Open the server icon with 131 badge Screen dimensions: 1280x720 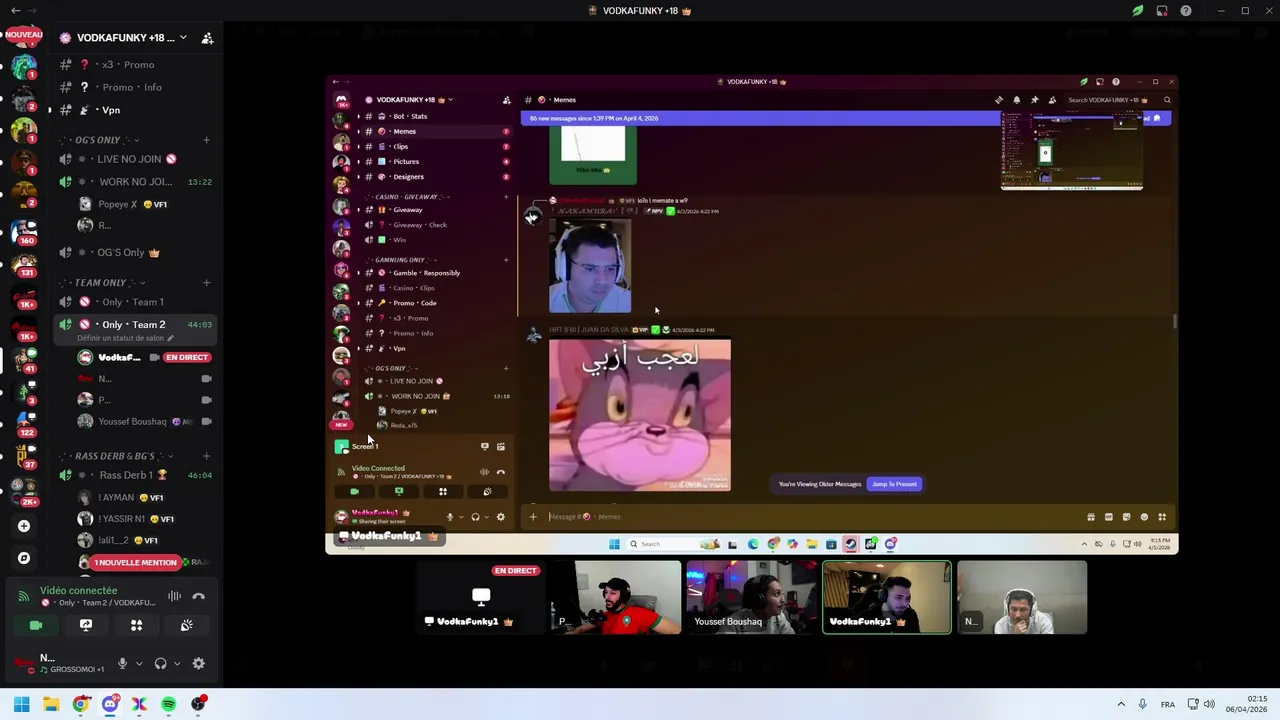[24, 263]
